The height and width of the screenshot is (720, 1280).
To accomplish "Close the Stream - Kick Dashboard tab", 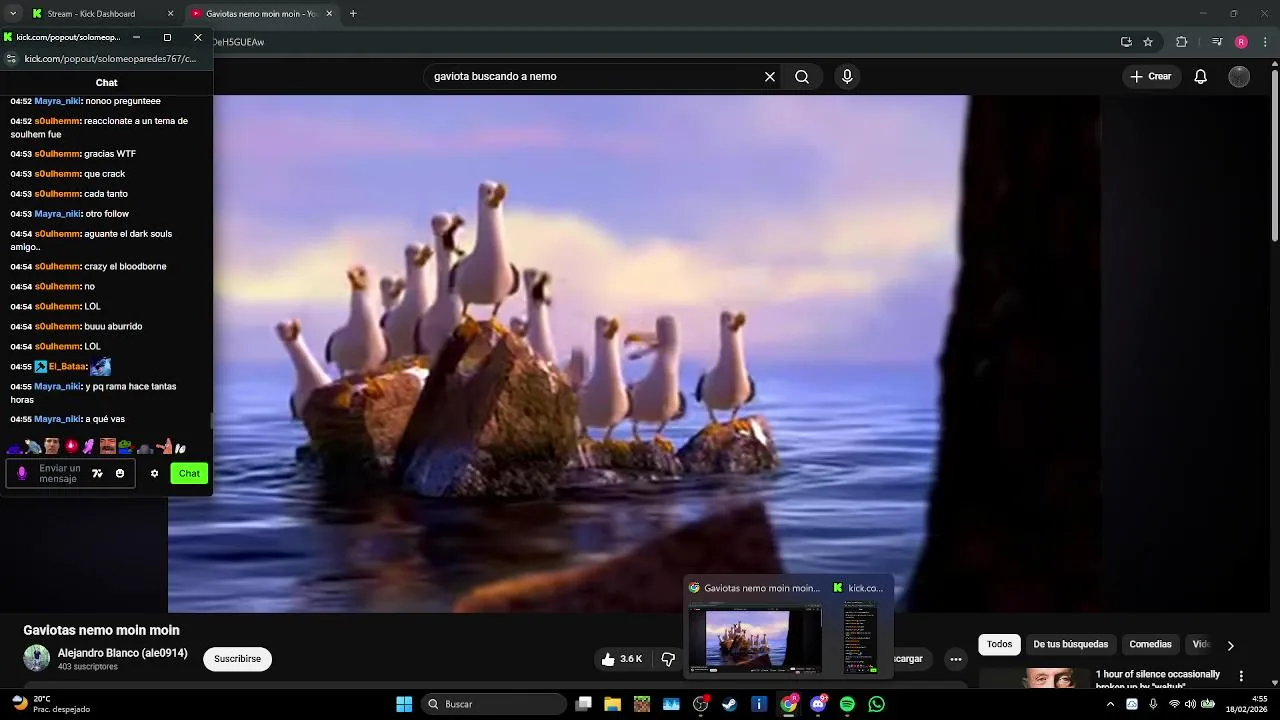I will (170, 14).
